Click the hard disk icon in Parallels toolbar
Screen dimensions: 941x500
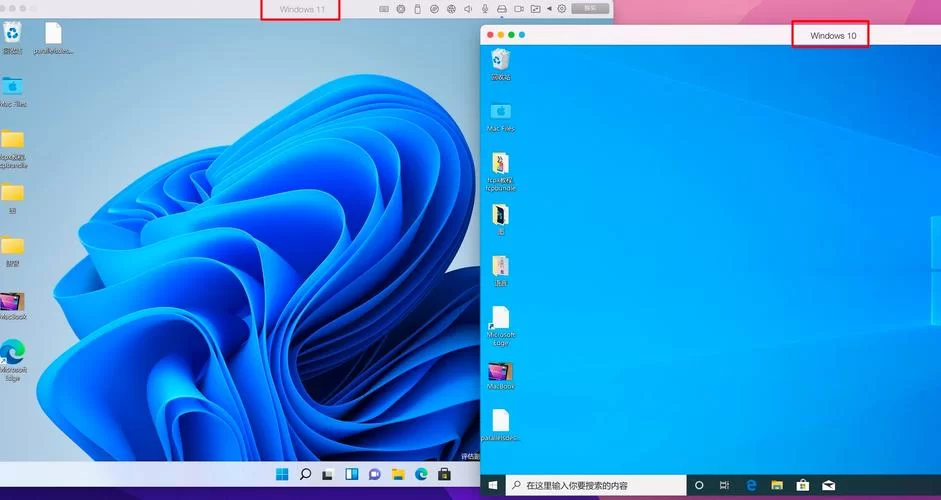coord(502,9)
